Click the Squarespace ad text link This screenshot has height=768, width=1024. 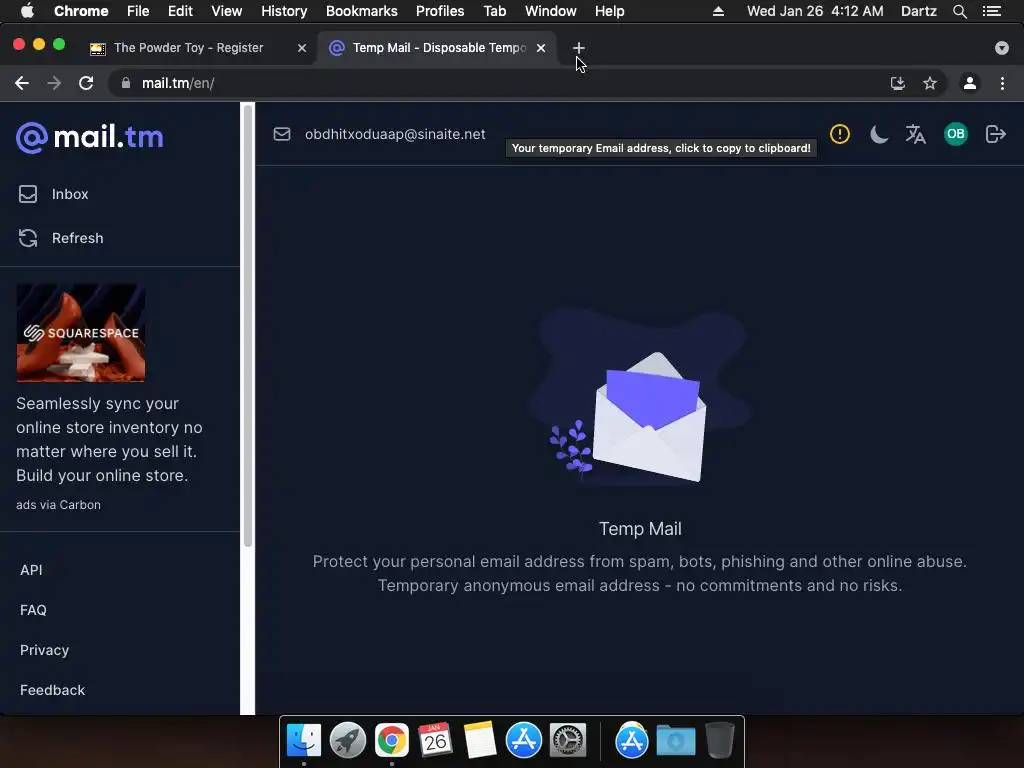109,440
